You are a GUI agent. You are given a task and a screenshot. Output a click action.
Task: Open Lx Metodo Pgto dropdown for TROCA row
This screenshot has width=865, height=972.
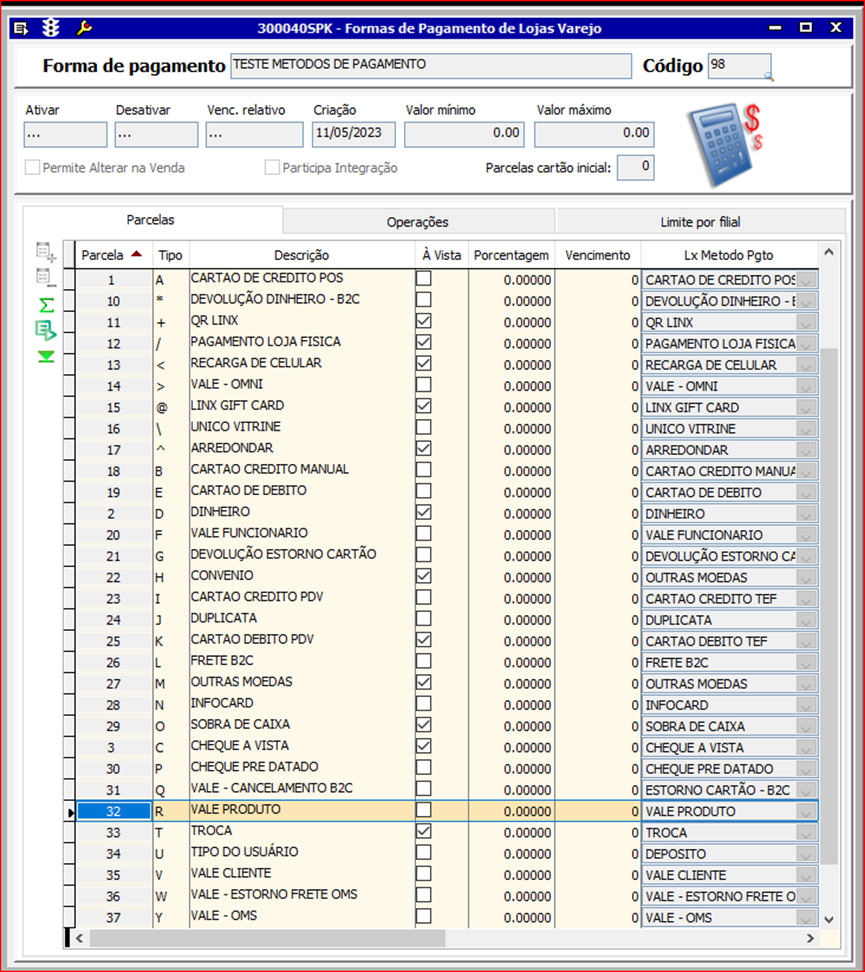[806, 833]
